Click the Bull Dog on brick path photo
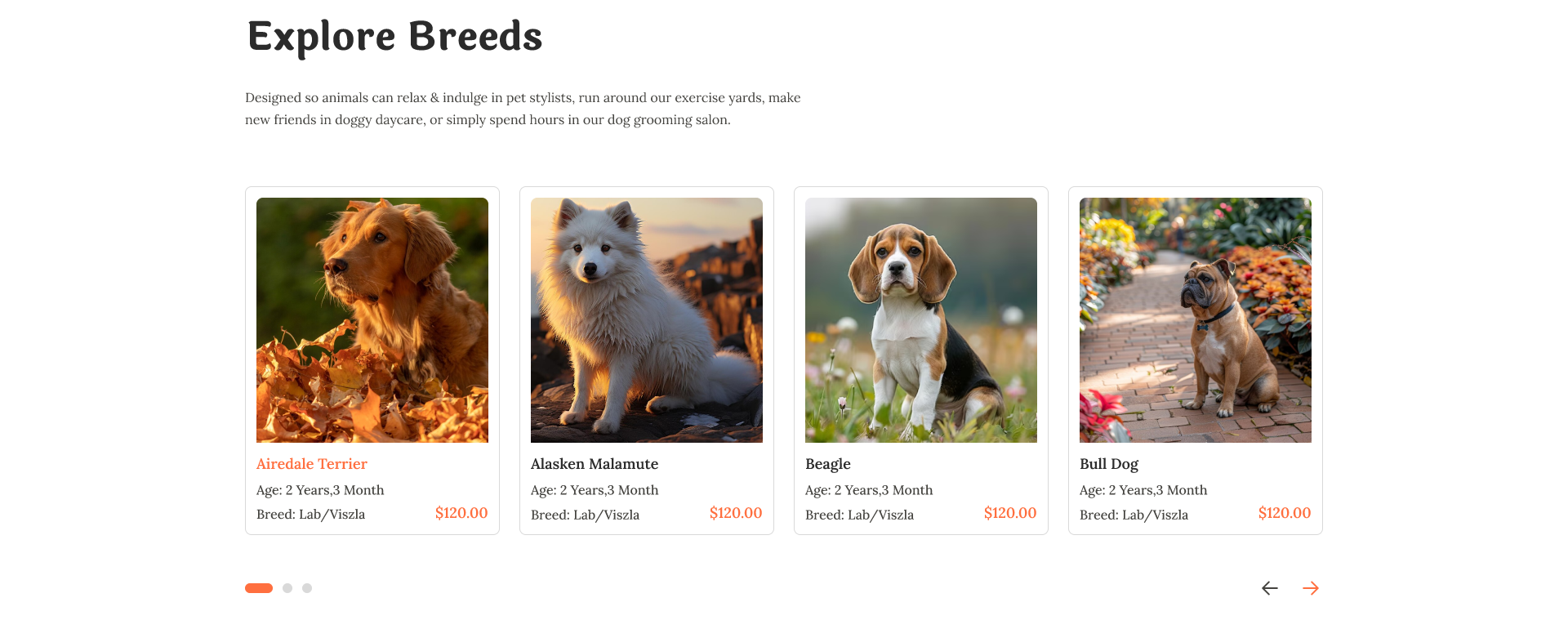The height and width of the screenshot is (629, 1568). point(1196,320)
